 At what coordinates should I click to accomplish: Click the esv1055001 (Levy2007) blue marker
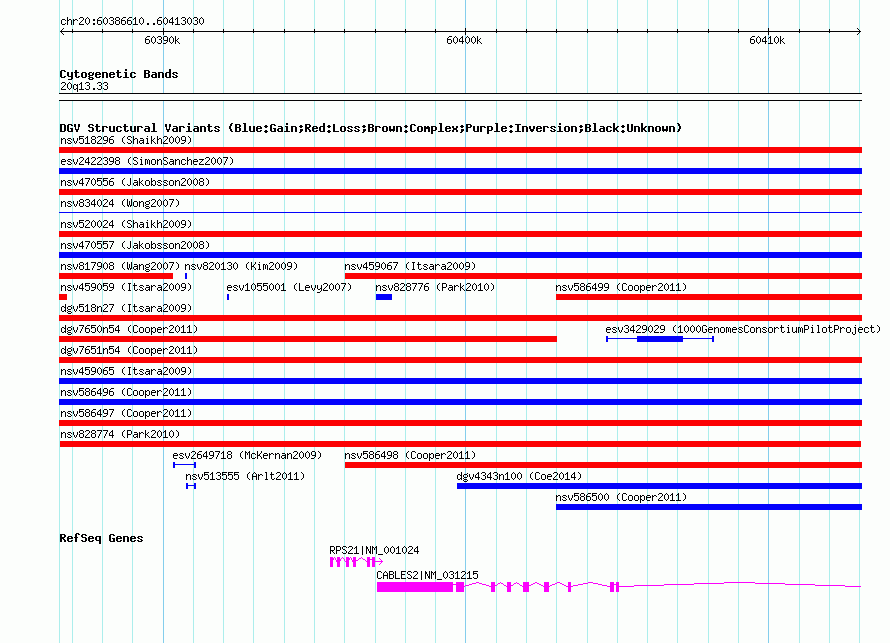(228, 297)
